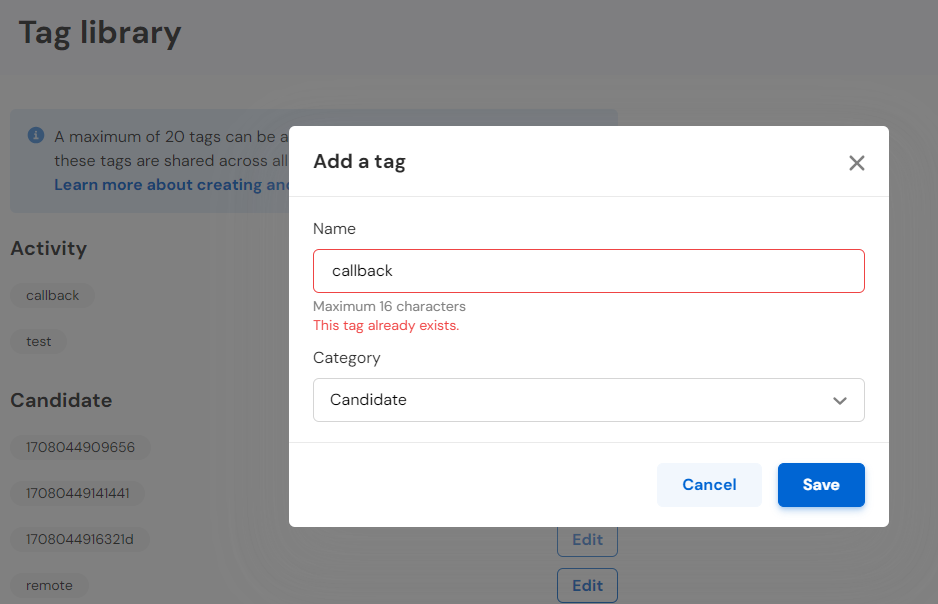Save the new tag
The width and height of the screenshot is (938, 604).
tap(821, 485)
